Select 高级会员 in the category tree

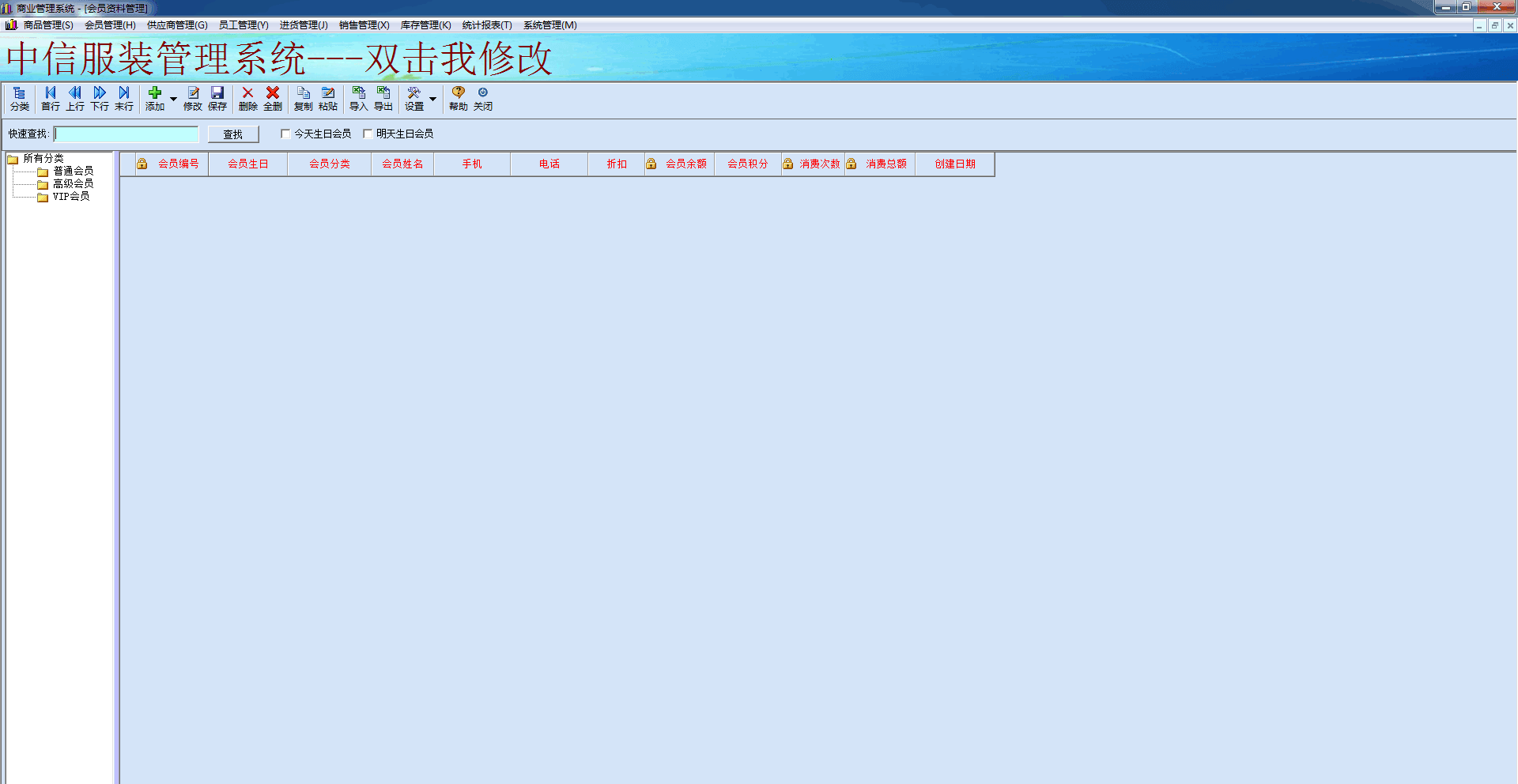[74, 184]
